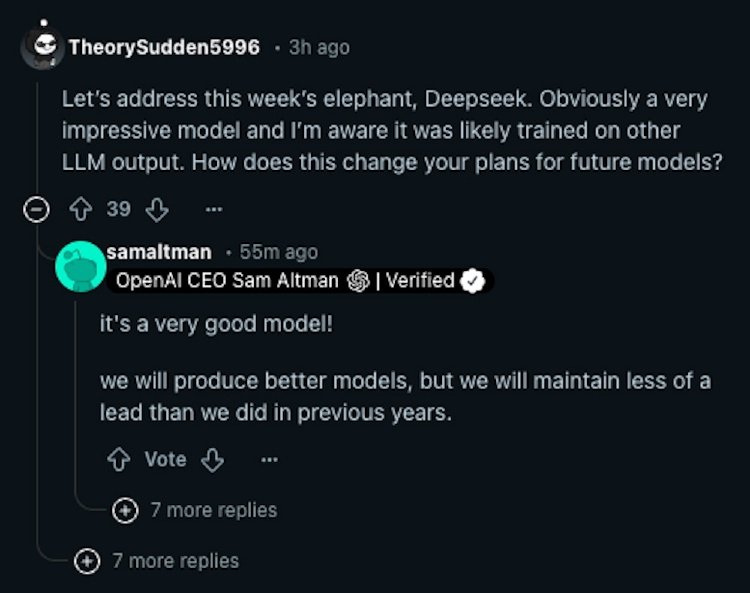Image resolution: width=750 pixels, height=593 pixels.
Task: Click TheorySudden5996's avatar icon
Action: tap(43, 46)
